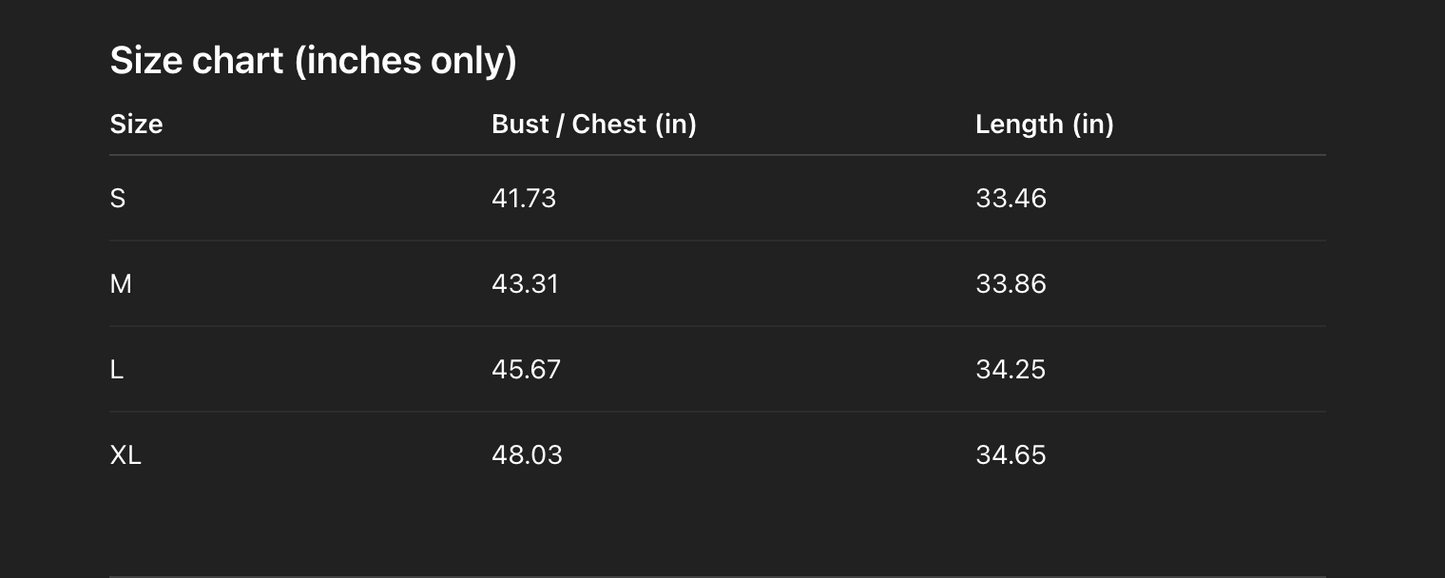Click the 41.73 bust value for size S

523,198
